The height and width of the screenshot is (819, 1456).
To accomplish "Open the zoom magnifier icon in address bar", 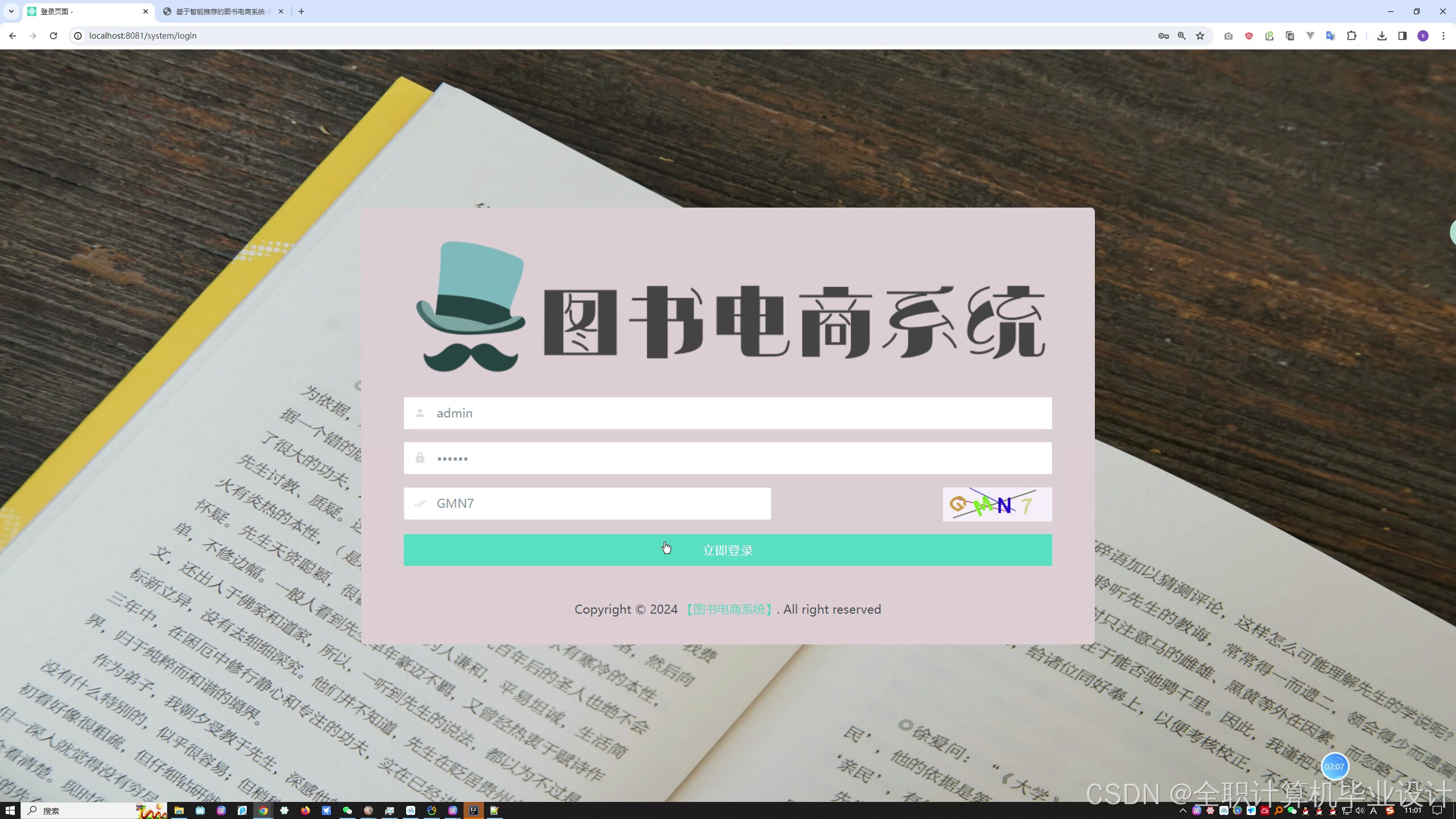I will tap(1182, 36).
